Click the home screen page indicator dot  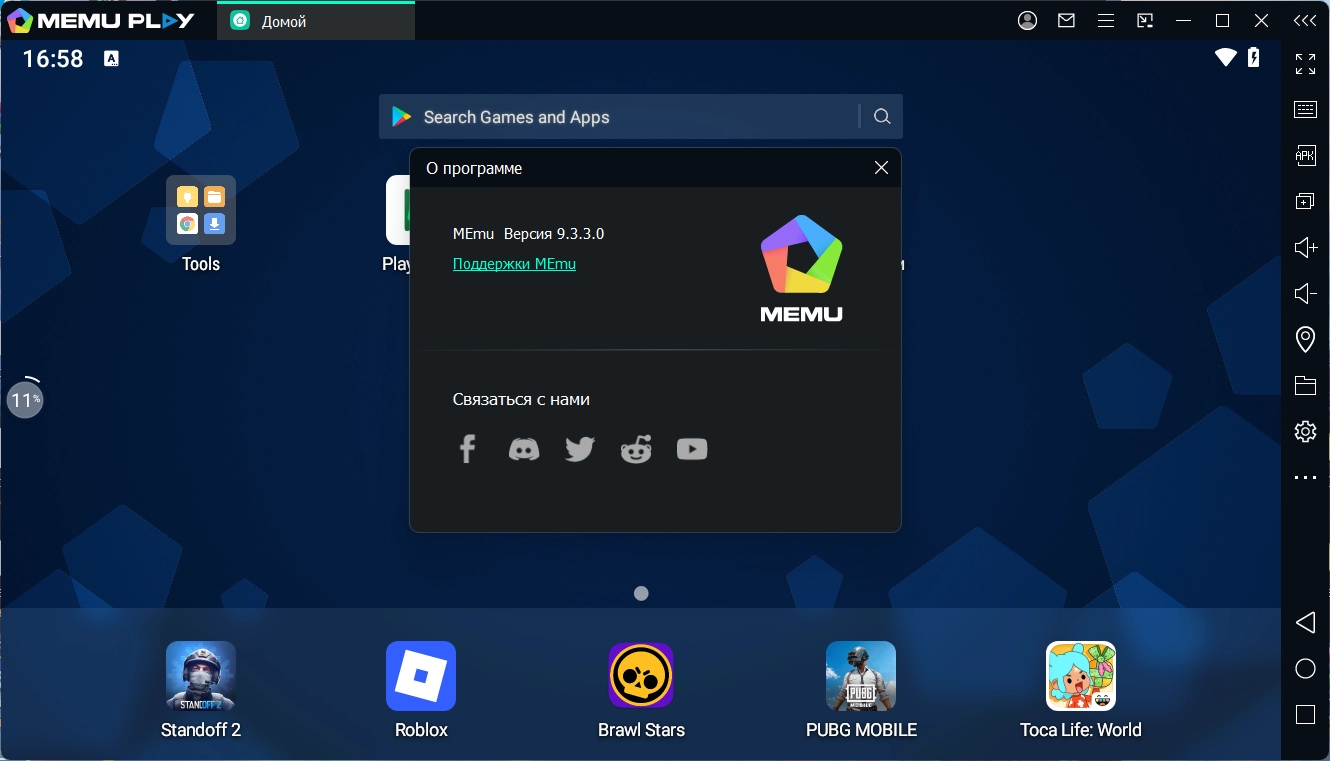pyautogui.click(x=641, y=593)
